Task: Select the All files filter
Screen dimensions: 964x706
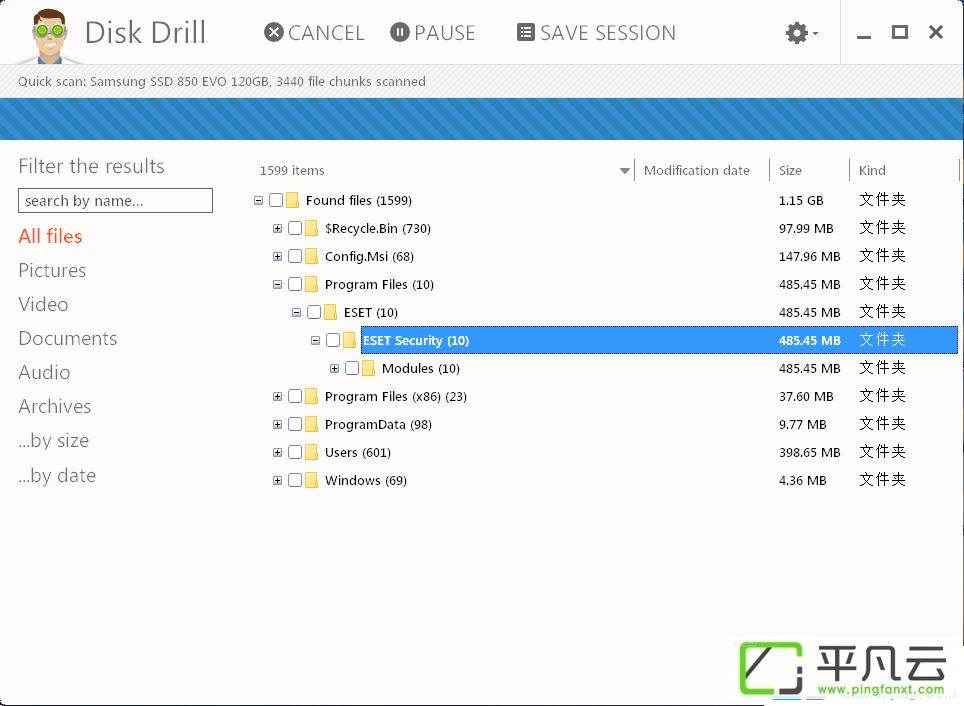Action: coord(50,236)
